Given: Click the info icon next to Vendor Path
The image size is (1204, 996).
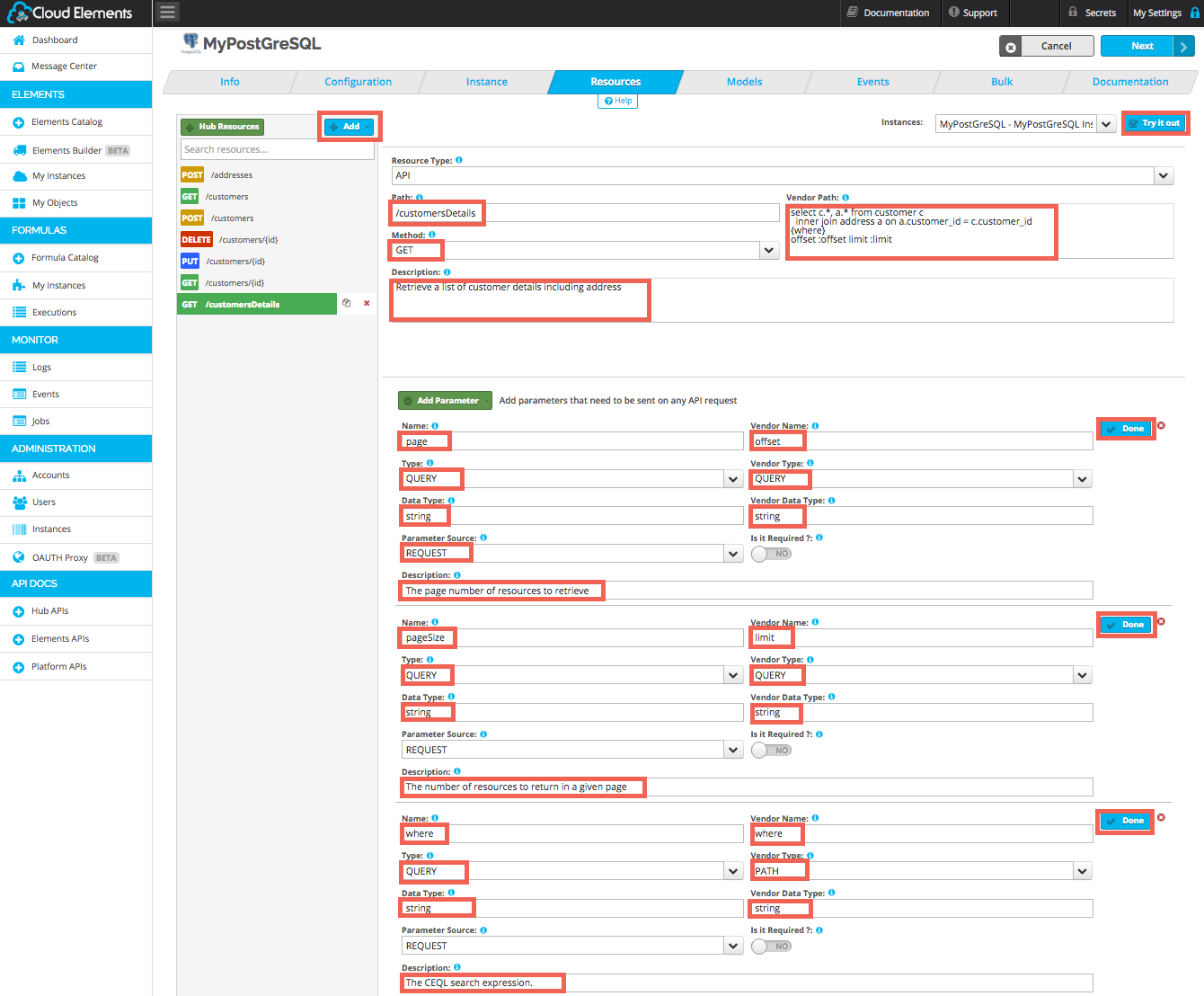Looking at the screenshot, I should coord(845,198).
